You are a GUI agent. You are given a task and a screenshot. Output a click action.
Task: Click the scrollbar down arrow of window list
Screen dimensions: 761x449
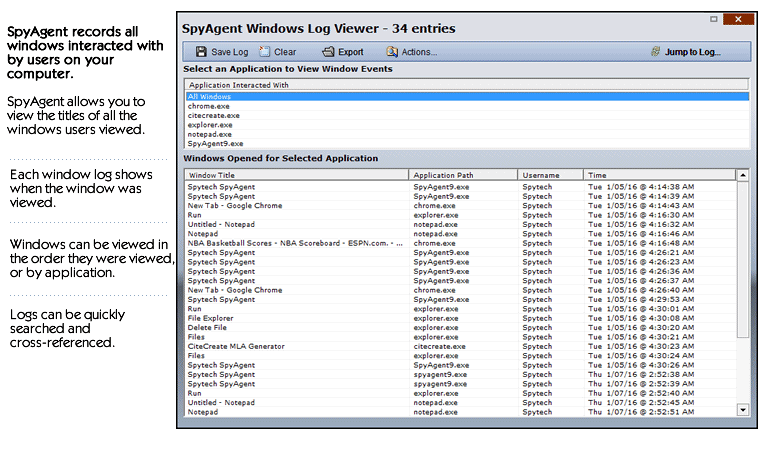point(743,410)
